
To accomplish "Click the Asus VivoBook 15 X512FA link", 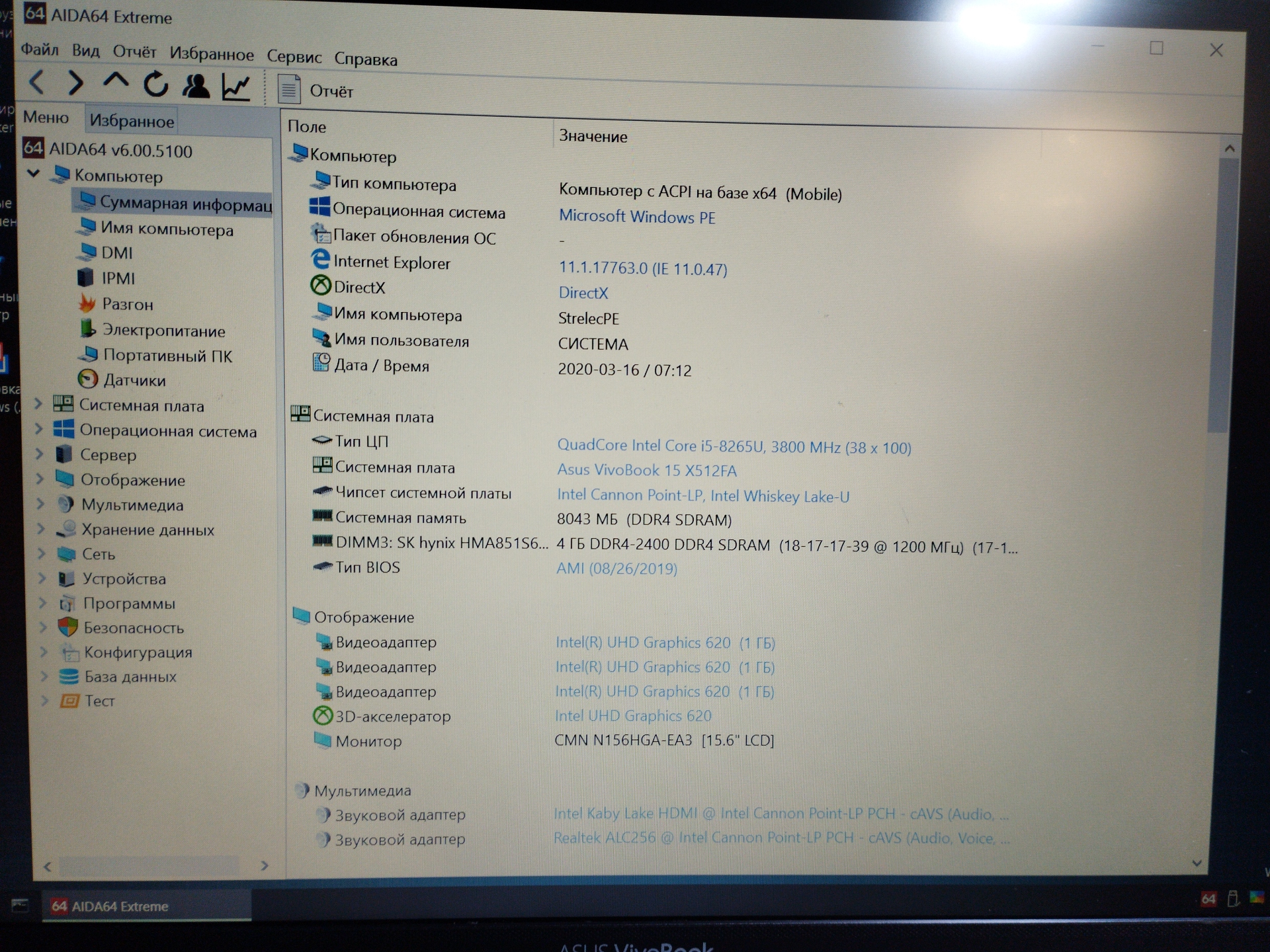I will (x=647, y=470).
